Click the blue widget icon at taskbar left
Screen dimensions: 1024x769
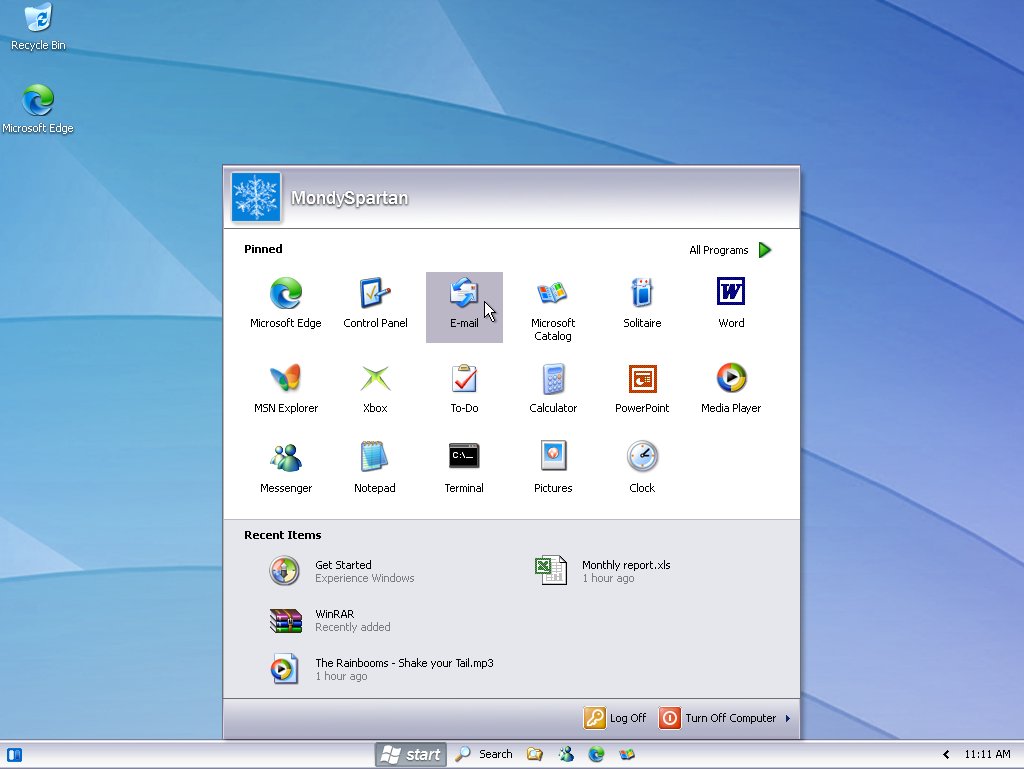pyautogui.click(x=14, y=755)
